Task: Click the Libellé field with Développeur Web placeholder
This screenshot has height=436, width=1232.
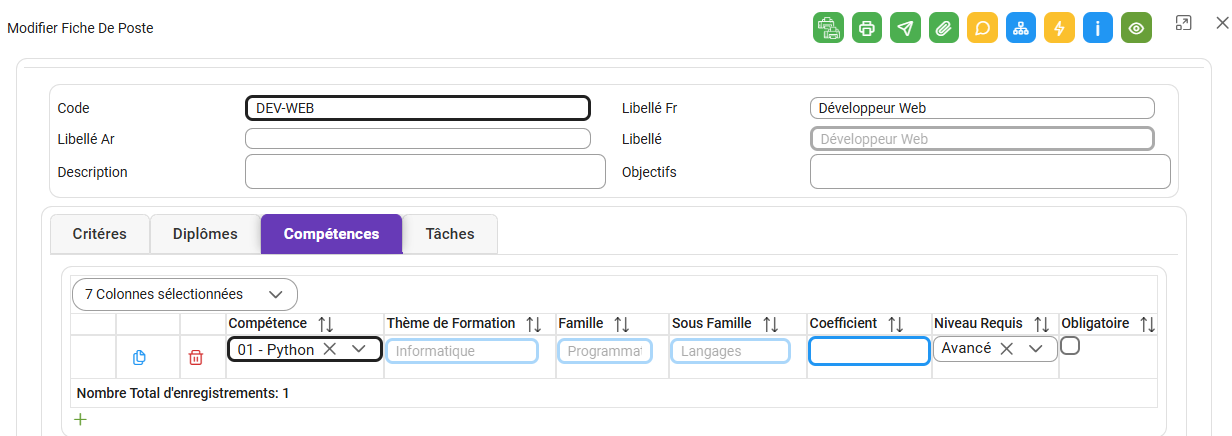Action: tap(982, 139)
